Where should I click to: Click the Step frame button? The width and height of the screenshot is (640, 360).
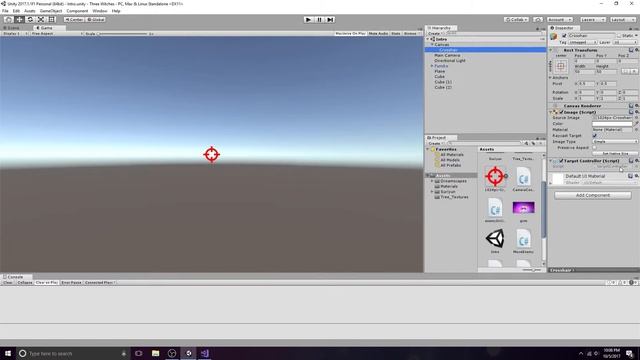pyautogui.click(x=330, y=20)
